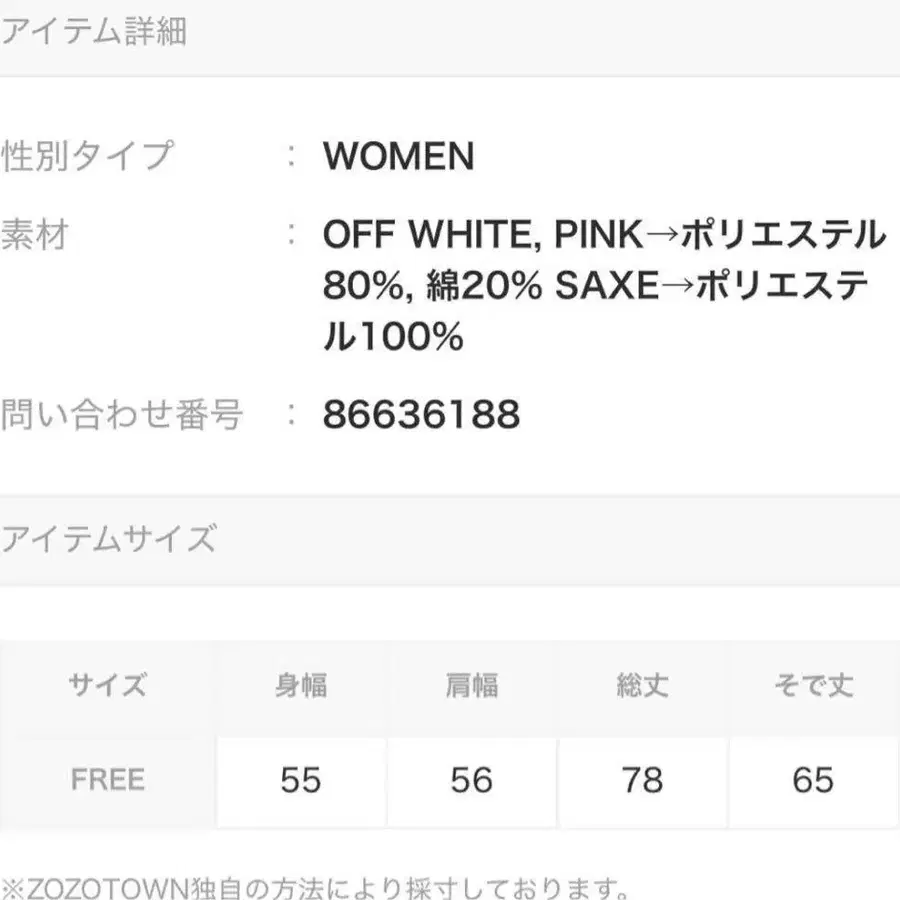Select the OFF WHITE, PINK material text
Image resolution: width=900 pixels, height=900 pixels.
coord(482,236)
